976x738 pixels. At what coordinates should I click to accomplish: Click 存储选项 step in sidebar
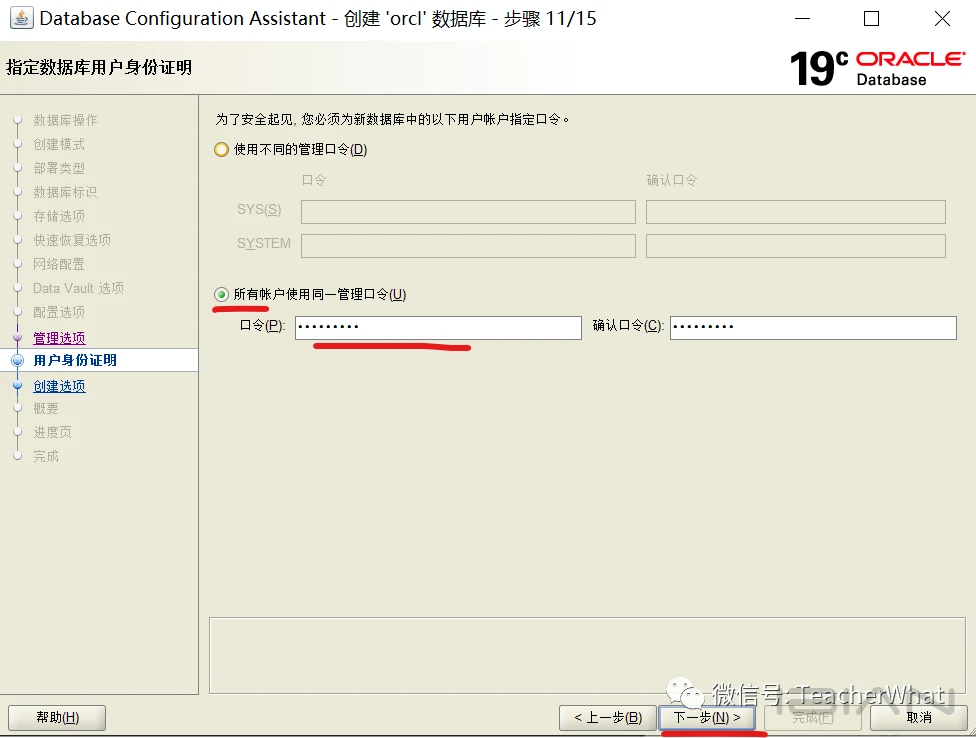pos(59,216)
